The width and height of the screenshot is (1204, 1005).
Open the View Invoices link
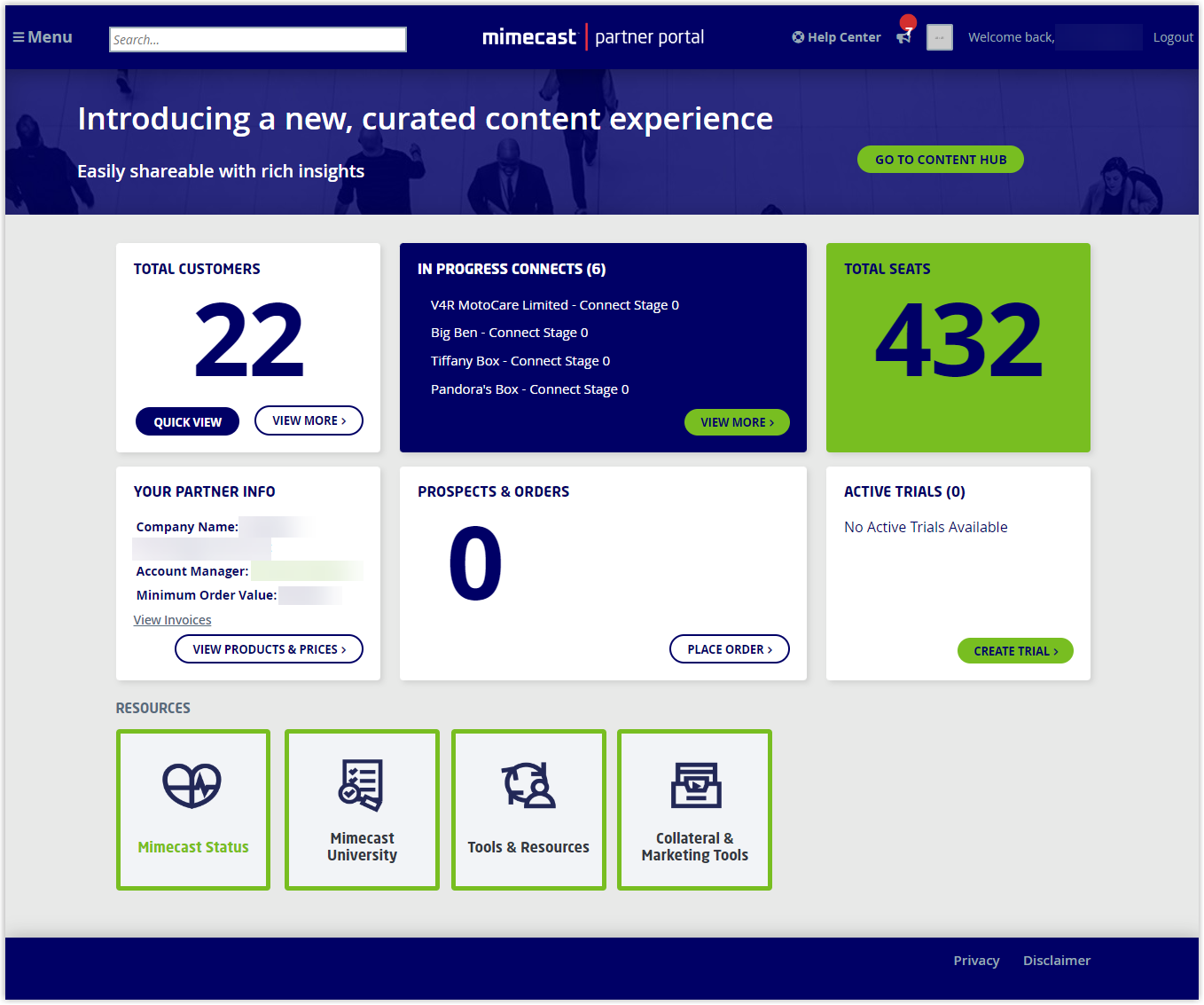(172, 620)
